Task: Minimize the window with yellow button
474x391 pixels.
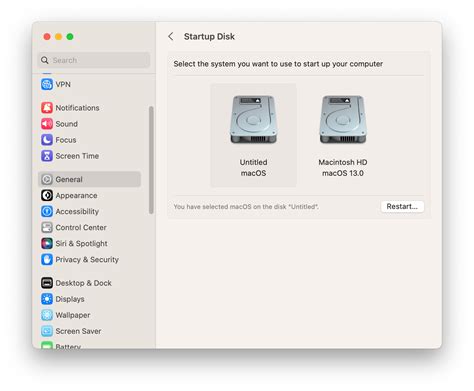Action: 58,37
